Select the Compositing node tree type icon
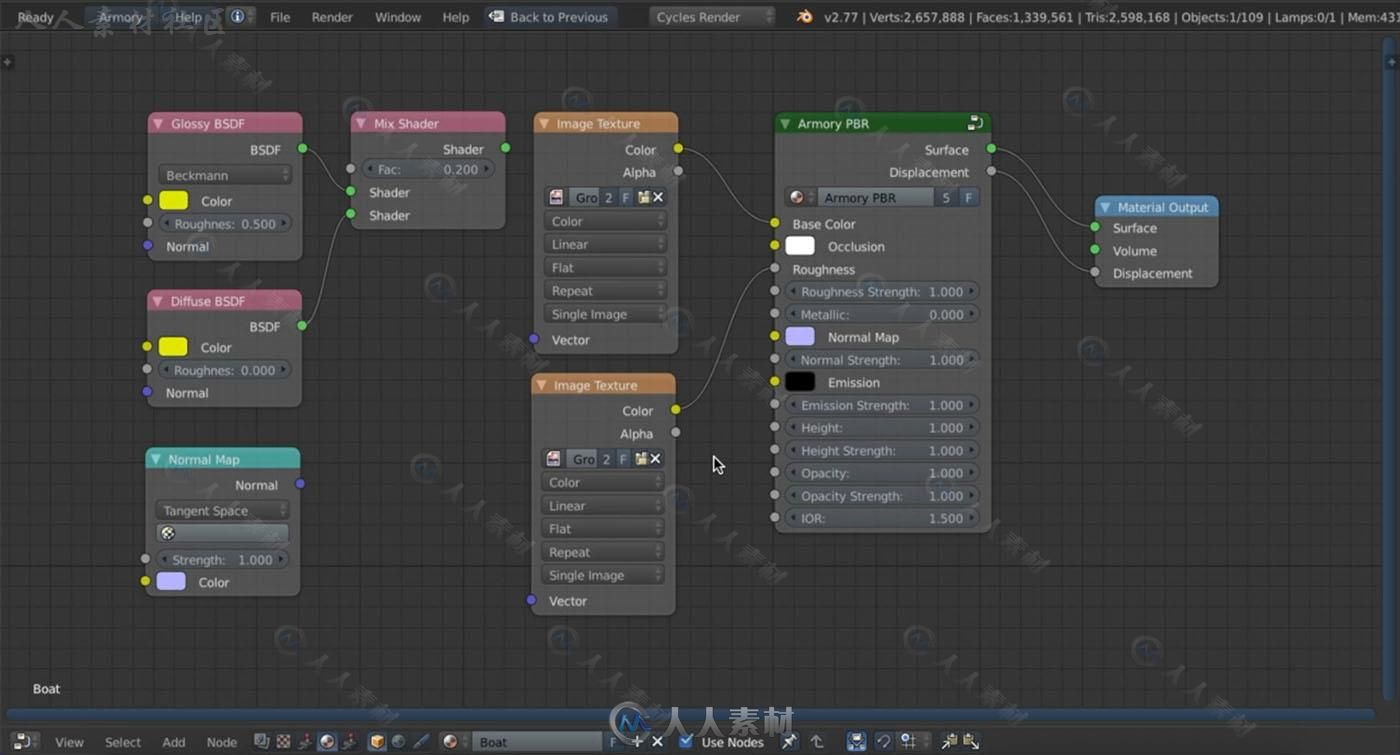Screen dimensions: 1400x755 pos(262,742)
